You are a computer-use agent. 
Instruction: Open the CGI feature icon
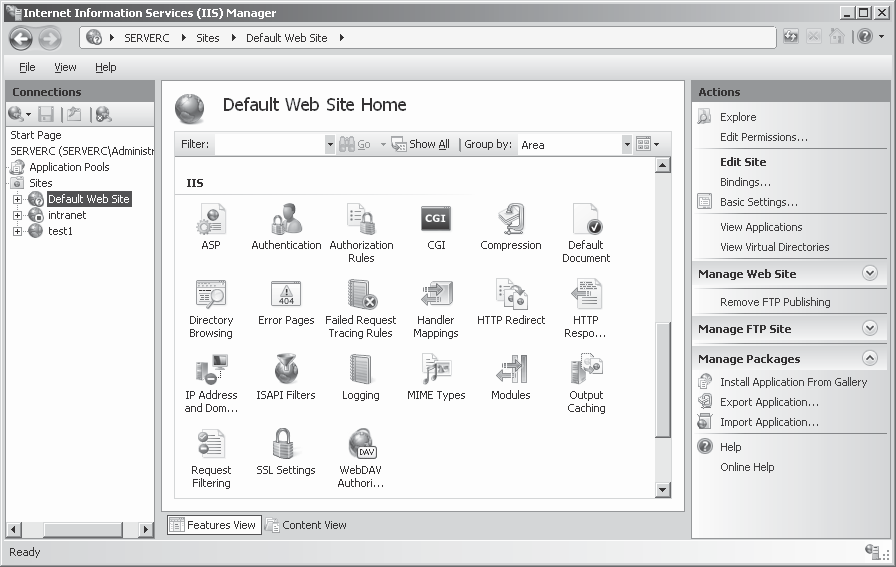pyautogui.click(x=436, y=227)
